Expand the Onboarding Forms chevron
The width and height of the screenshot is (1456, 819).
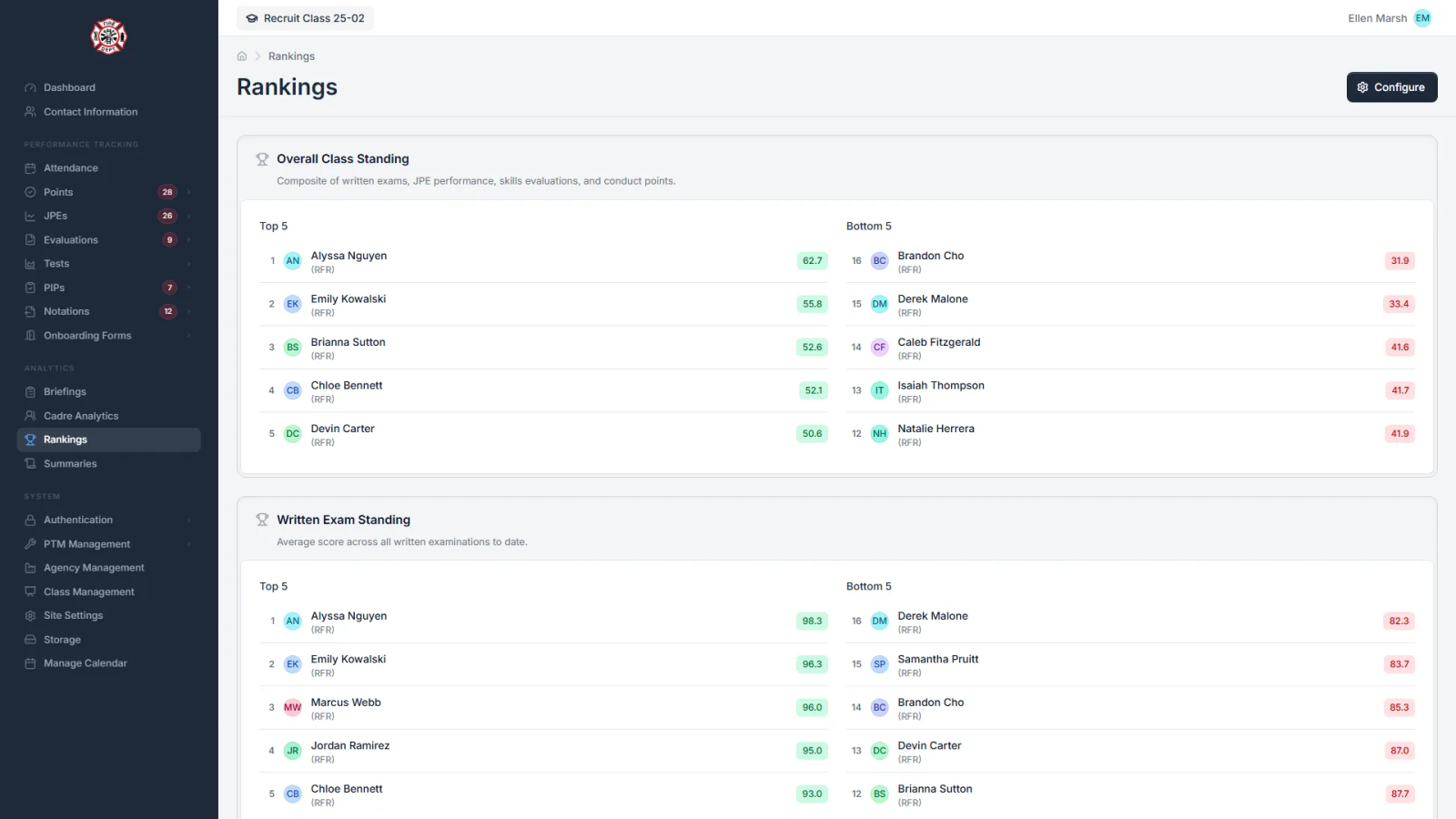(x=188, y=336)
